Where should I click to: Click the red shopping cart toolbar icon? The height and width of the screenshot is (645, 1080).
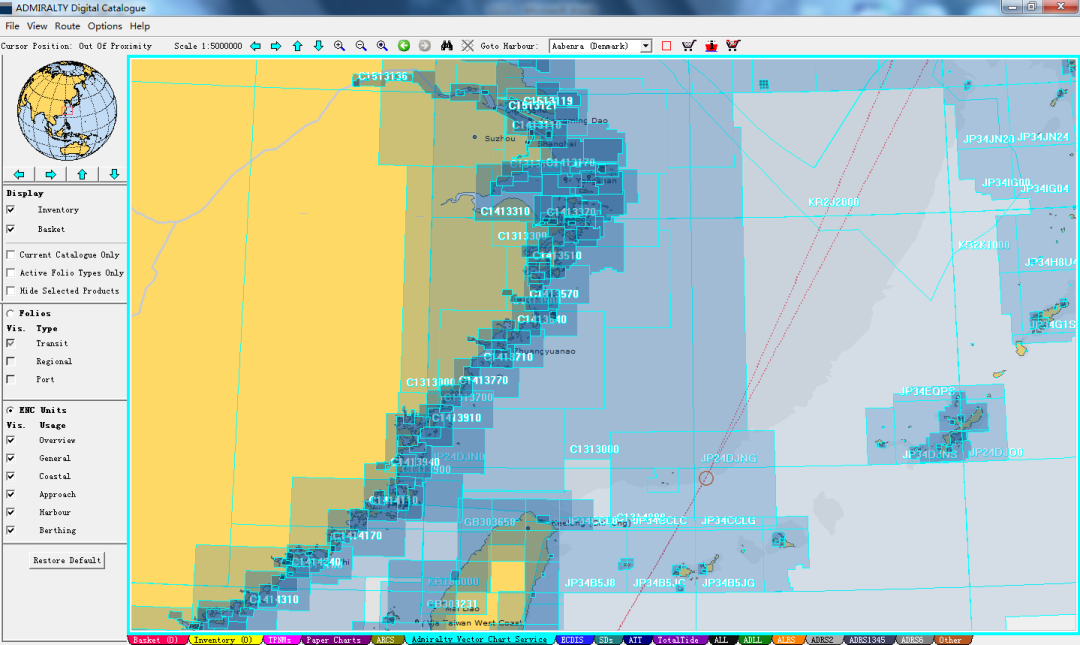[x=733, y=46]
